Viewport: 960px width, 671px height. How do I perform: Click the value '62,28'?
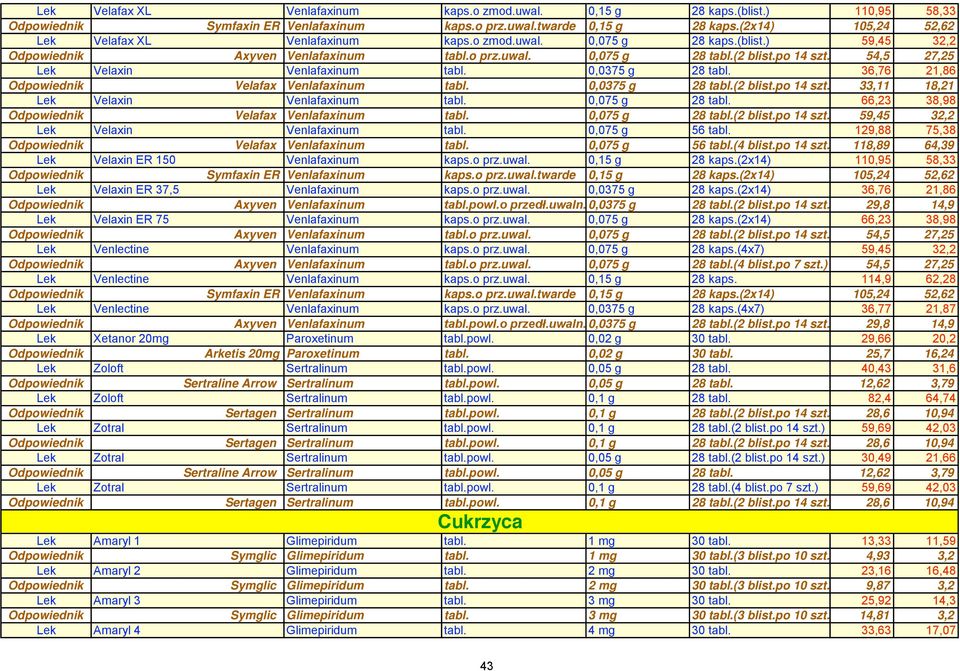click(x=940, y=279)
